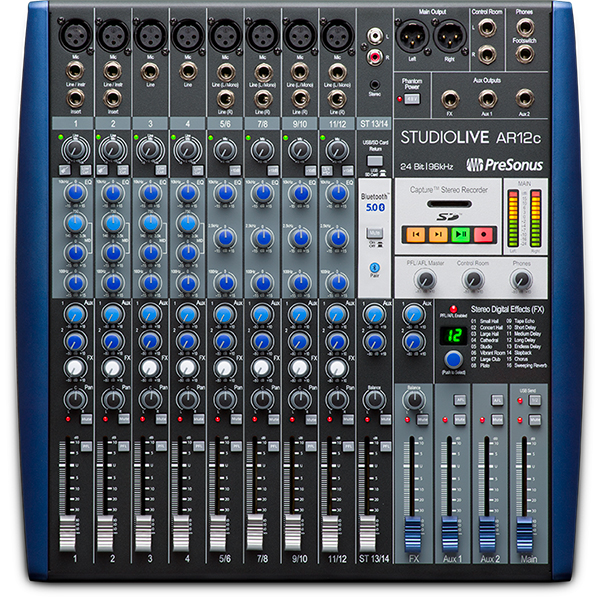The width and height of the screenshot is (600, 600).
Task: Click the Phones output jack
Action: (x=525, y=26)
